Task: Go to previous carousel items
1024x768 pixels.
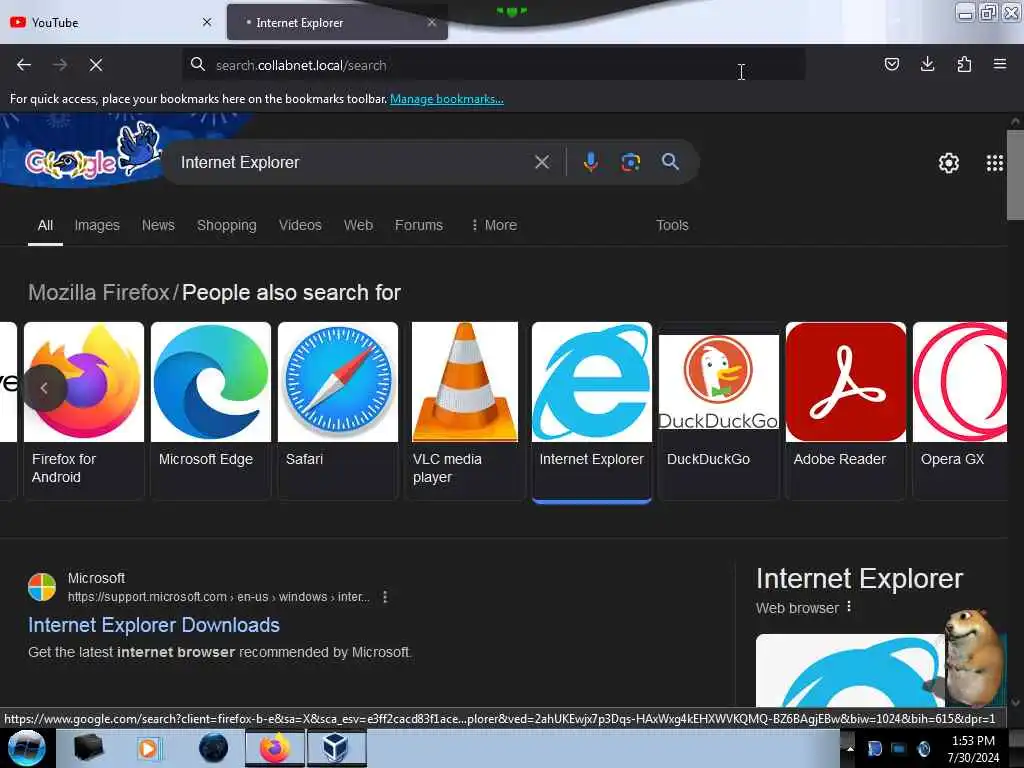Action: pos(44,387)
